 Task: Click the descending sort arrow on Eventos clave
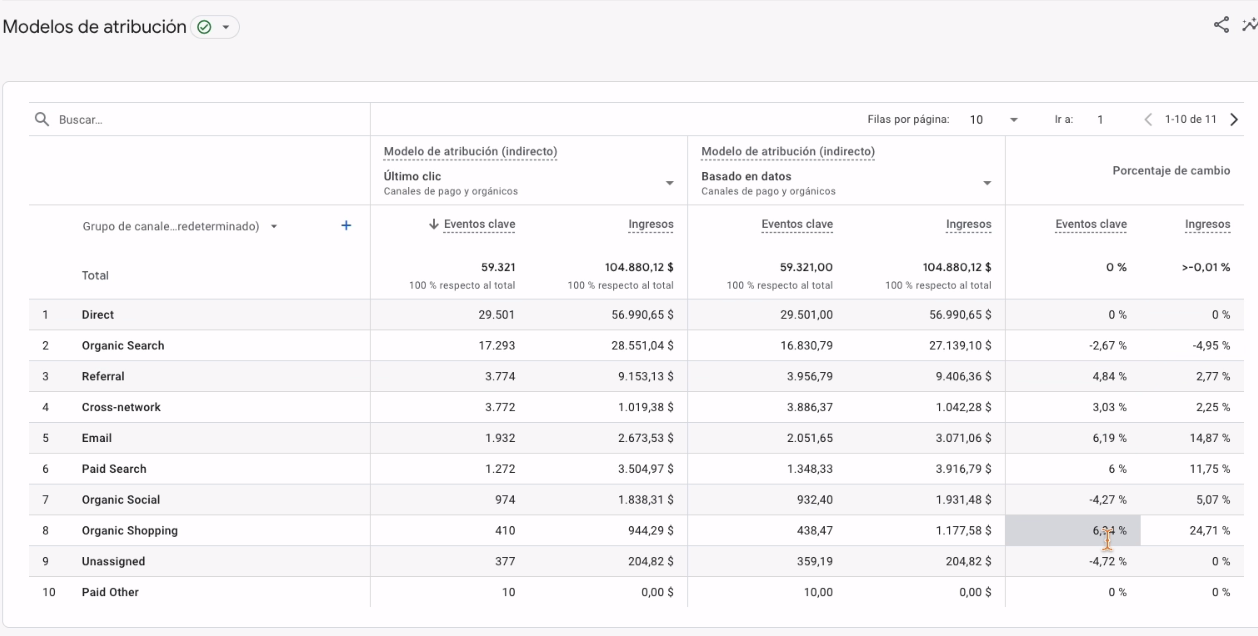(x=433, y=225)
